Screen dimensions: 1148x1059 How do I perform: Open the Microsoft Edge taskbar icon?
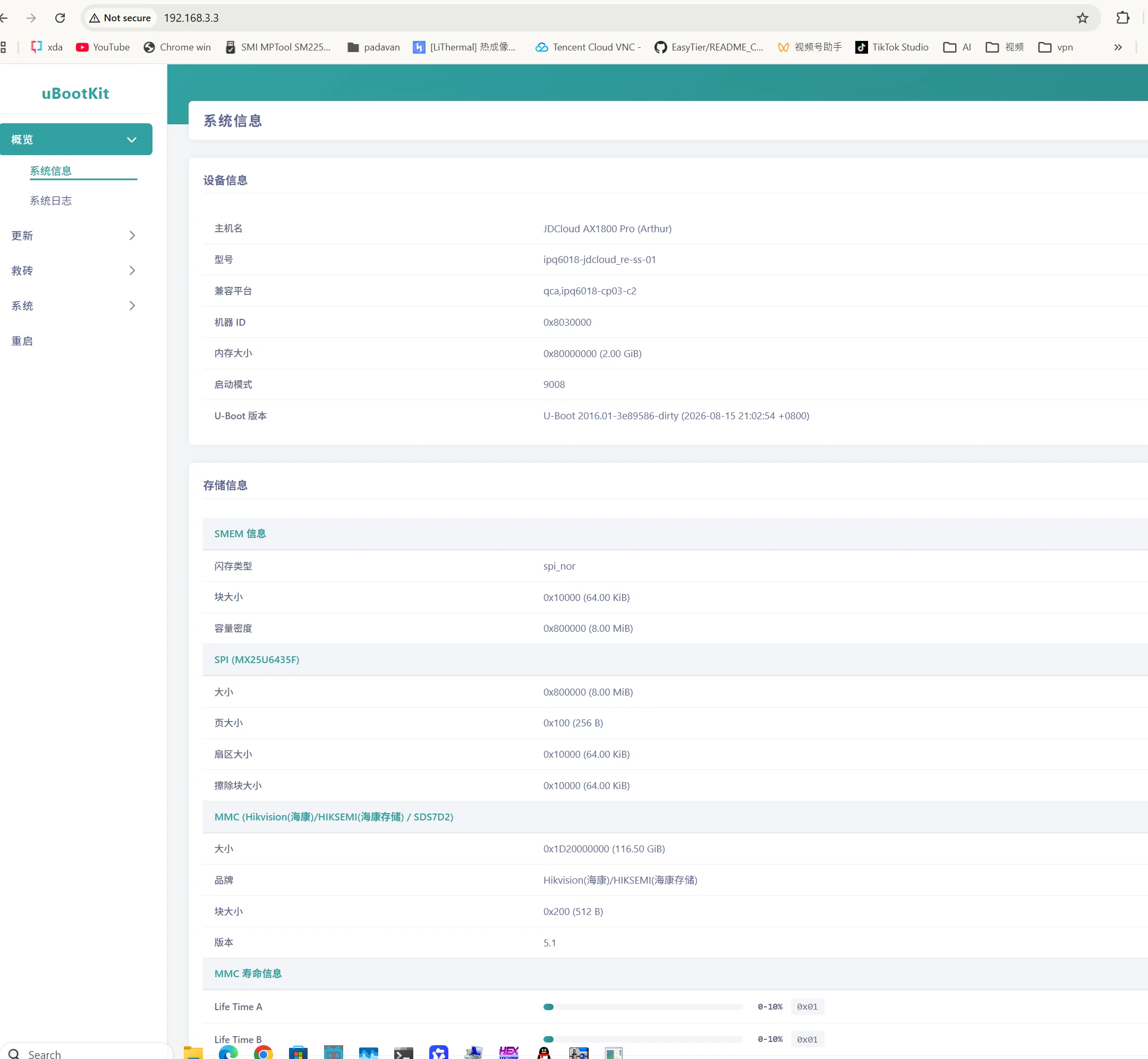click(228, 1053)
